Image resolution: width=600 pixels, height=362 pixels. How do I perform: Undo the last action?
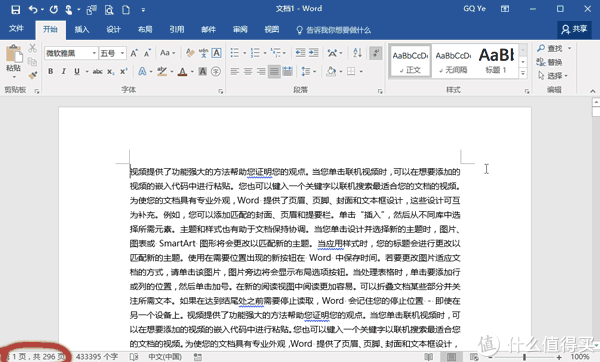tap(33, 10)
